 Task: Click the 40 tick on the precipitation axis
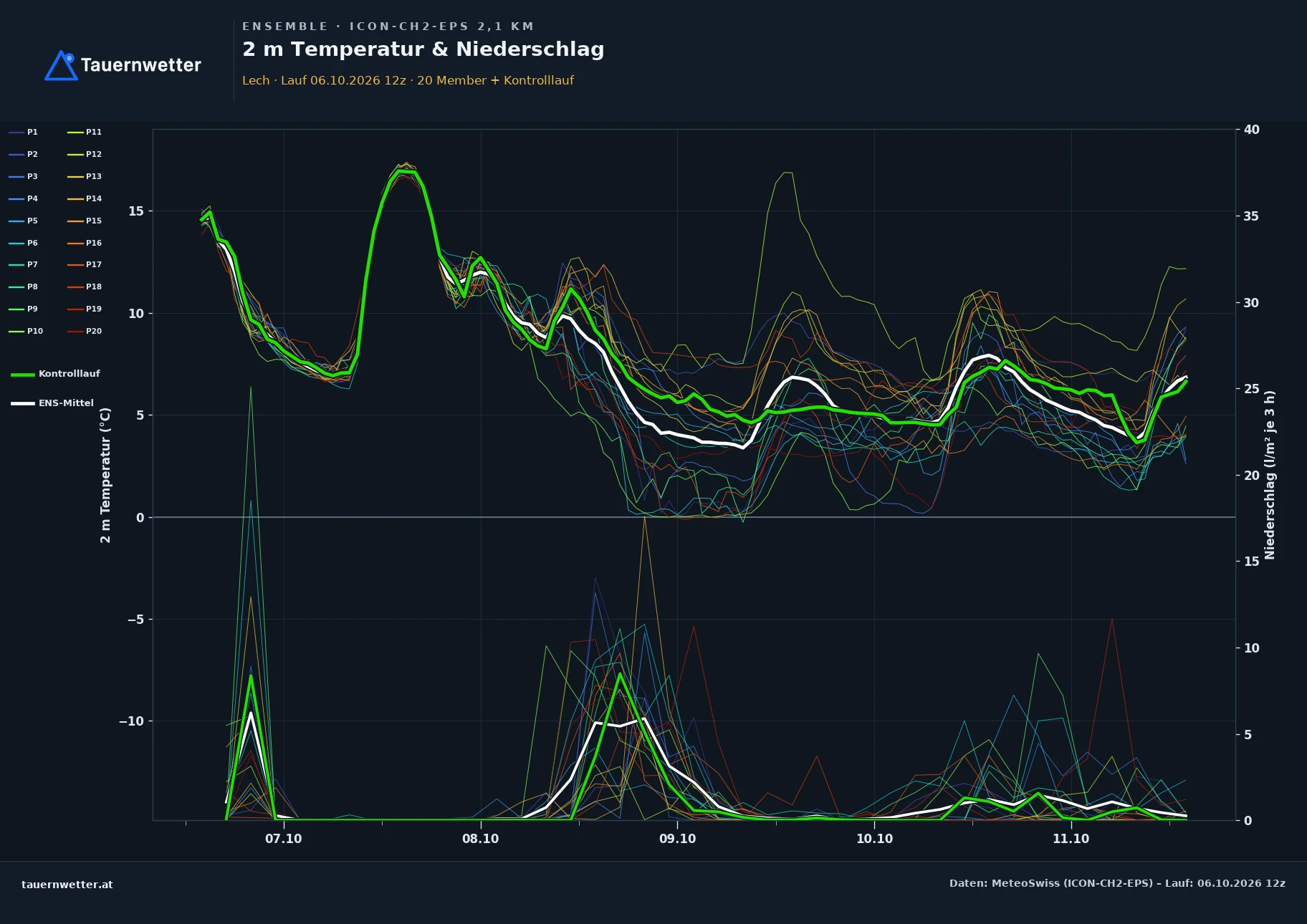pos(1252,130)
